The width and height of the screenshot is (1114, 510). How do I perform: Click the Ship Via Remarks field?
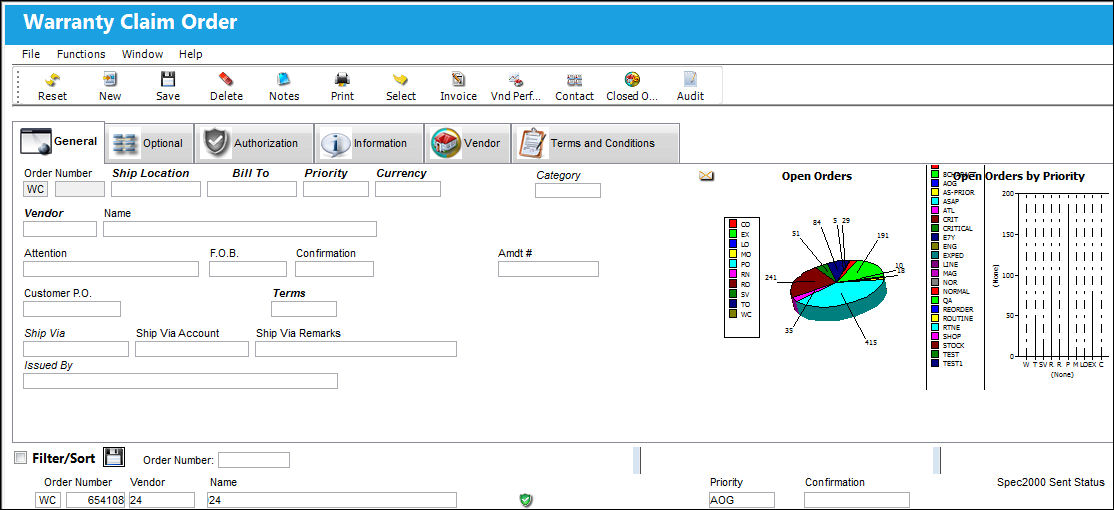(356, 349)
